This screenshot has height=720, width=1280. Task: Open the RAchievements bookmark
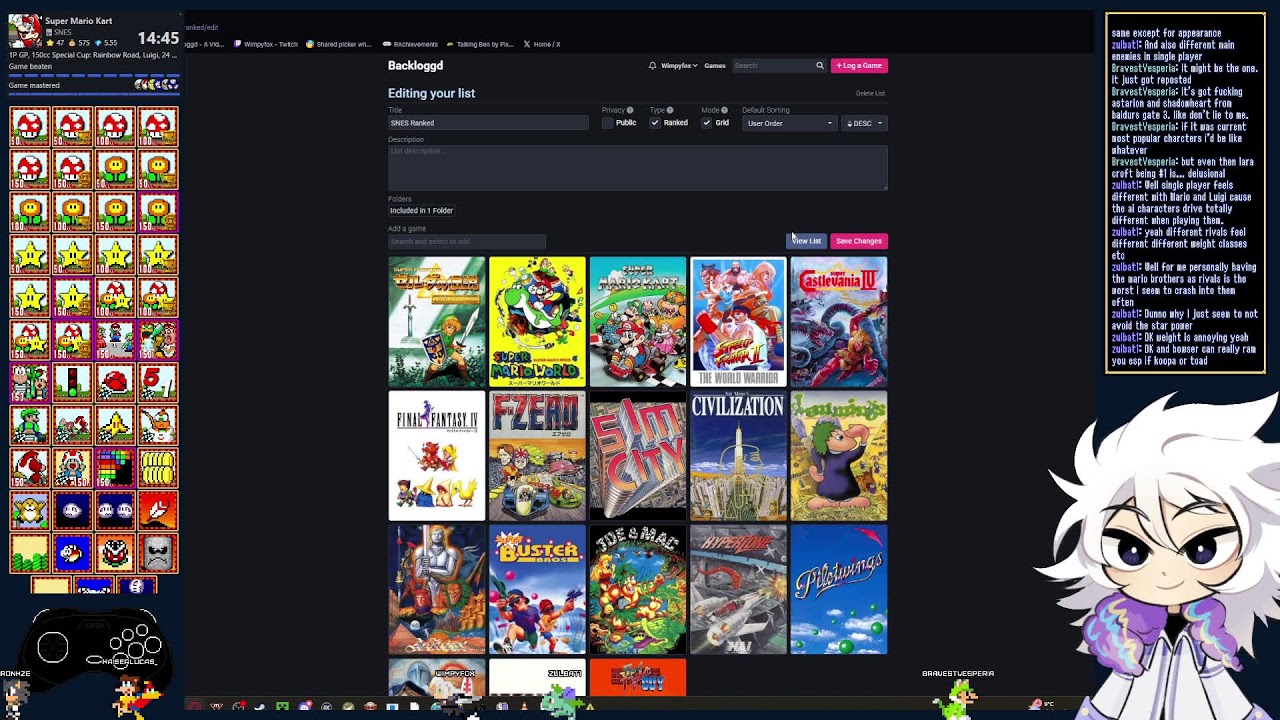pyautogui.click(x=411, y=44)
